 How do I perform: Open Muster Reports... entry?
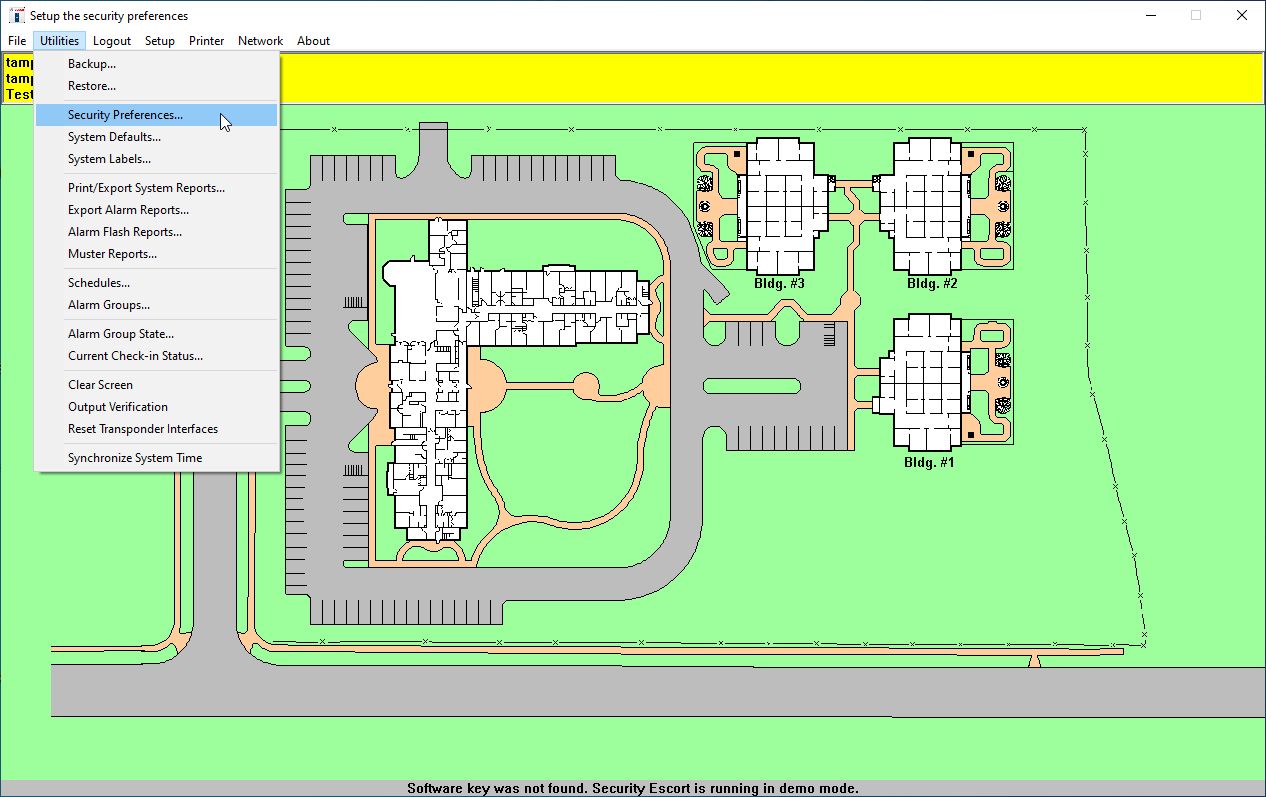tap(157, 254)
